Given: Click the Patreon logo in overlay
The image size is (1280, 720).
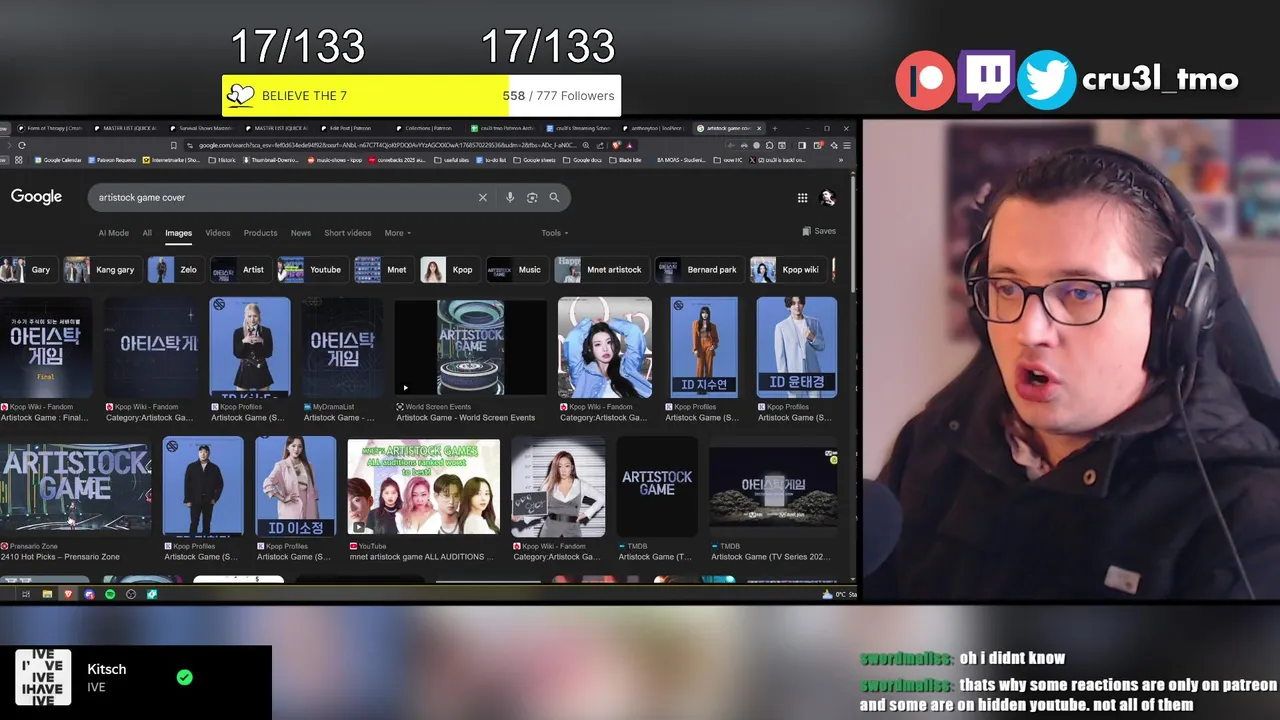Looking at the screenshot, I should tap(925, 80).
